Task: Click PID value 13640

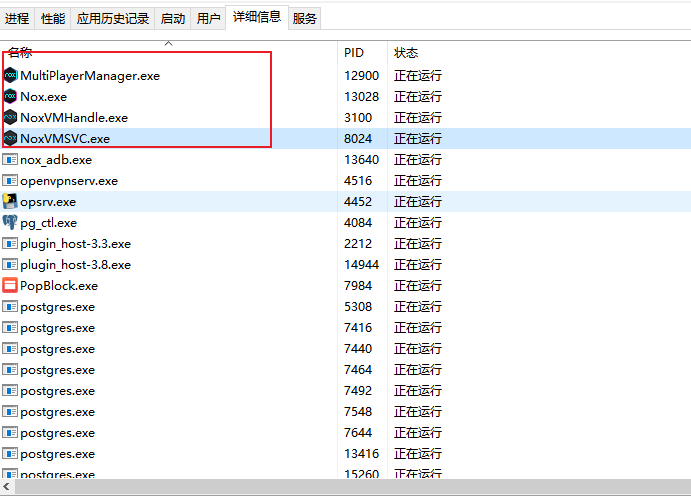Action: coord(361,159)
